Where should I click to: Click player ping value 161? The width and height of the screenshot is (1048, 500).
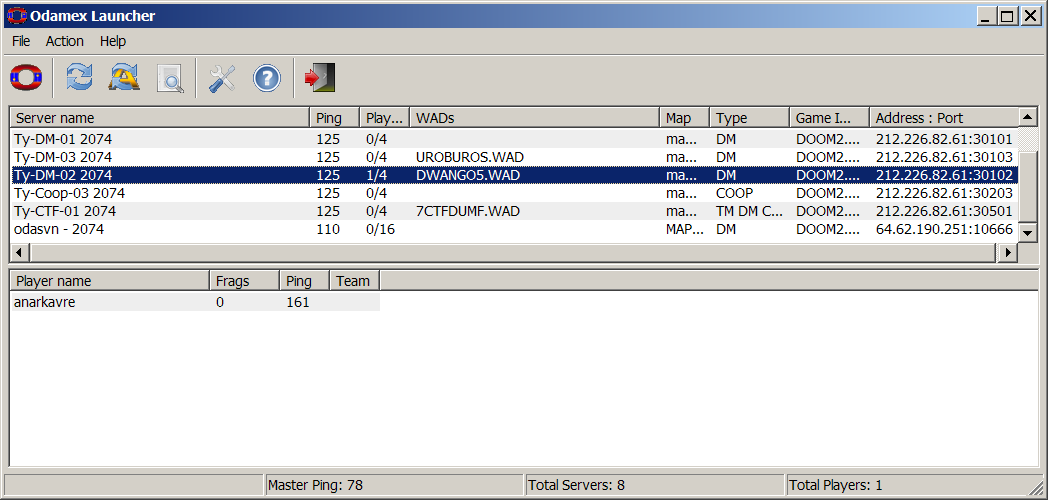tap(297, 302)
